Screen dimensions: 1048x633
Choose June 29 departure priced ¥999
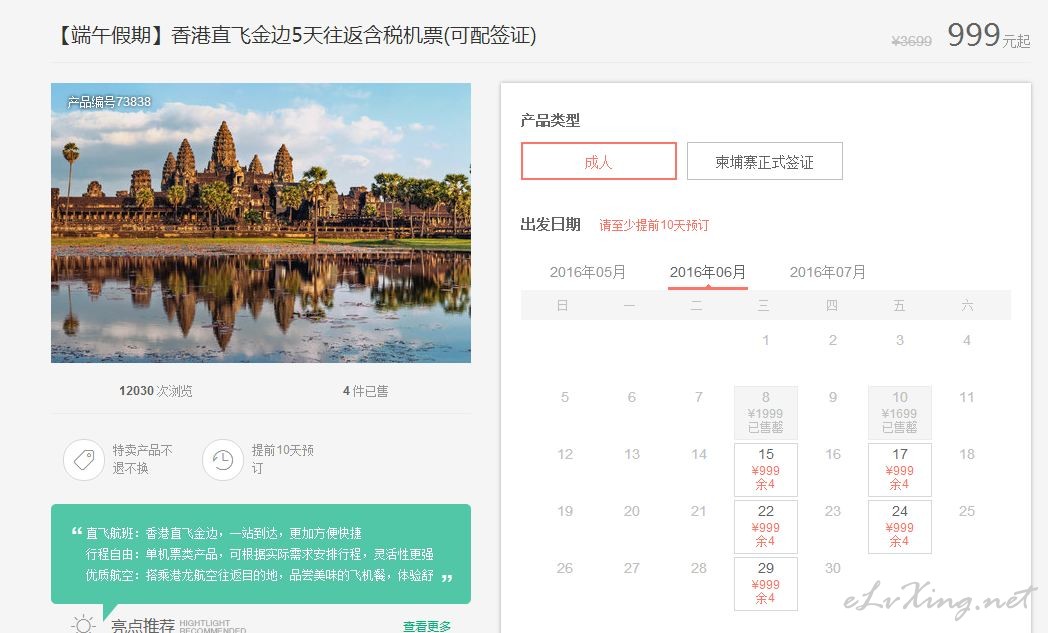point(765,584)
